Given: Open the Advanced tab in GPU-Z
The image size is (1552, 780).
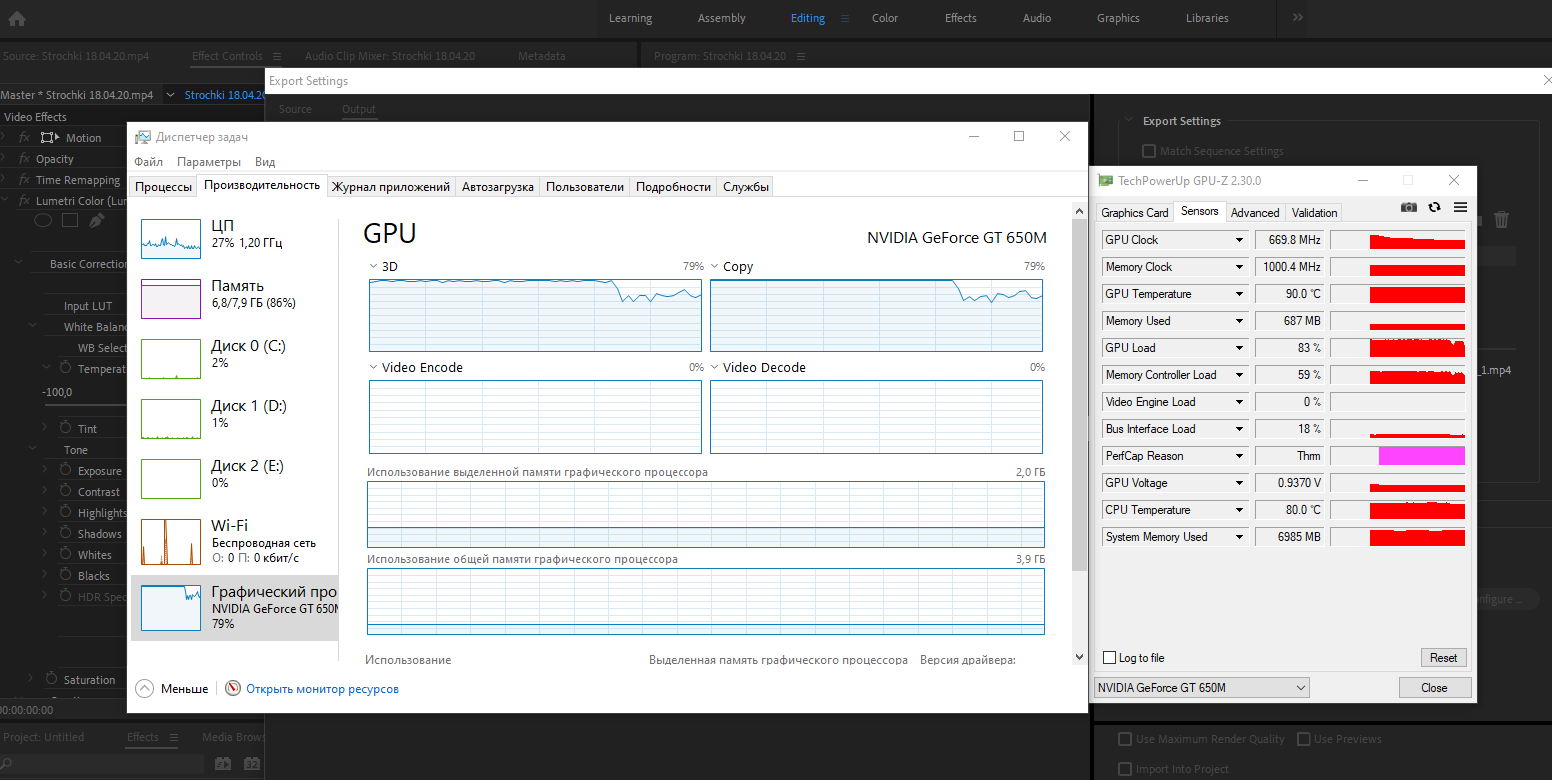Looking at the screenshot, I should [x=1254, y=213].
